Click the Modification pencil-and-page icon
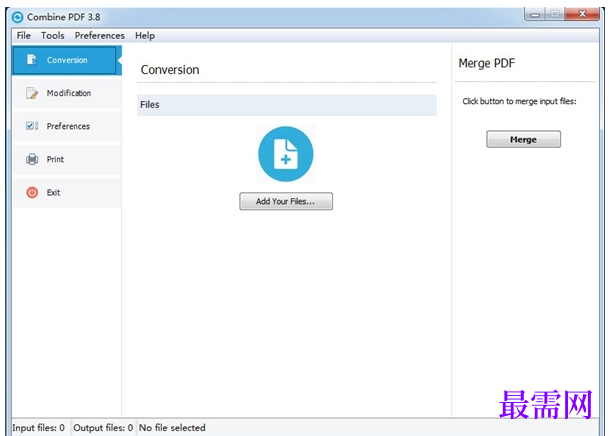 (32, 93)
